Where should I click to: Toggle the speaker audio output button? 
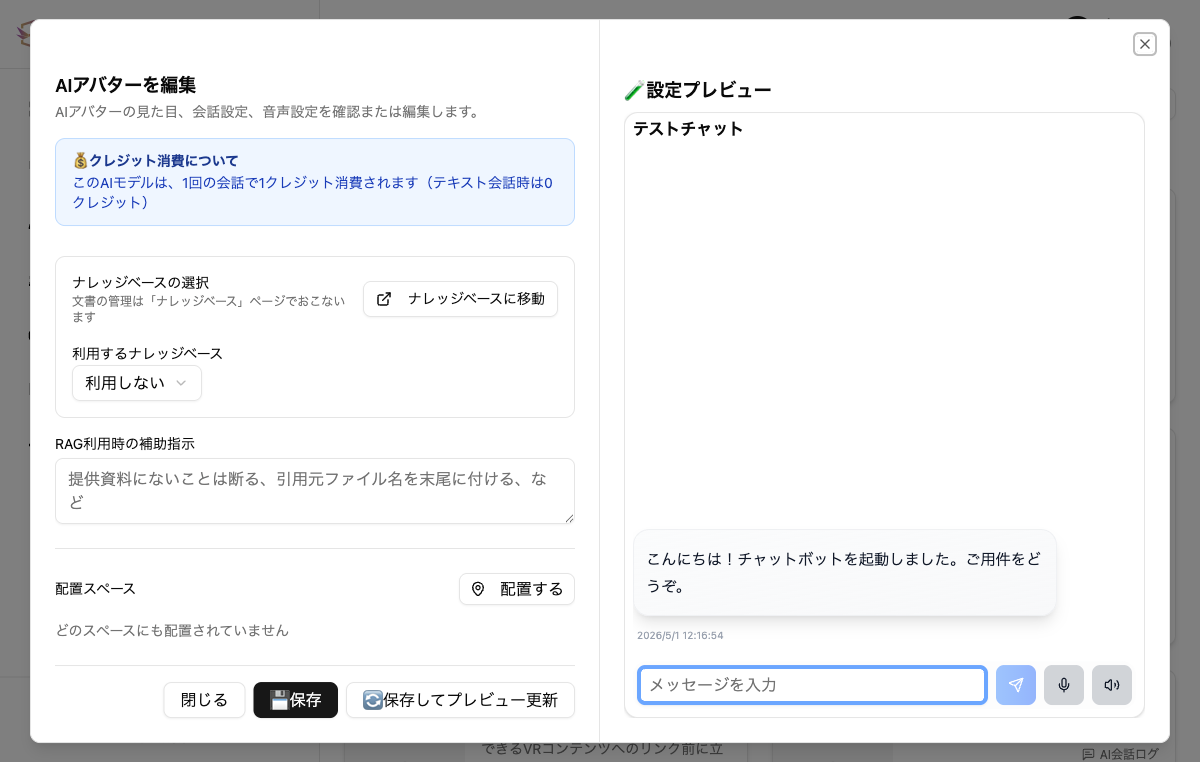1112,685
